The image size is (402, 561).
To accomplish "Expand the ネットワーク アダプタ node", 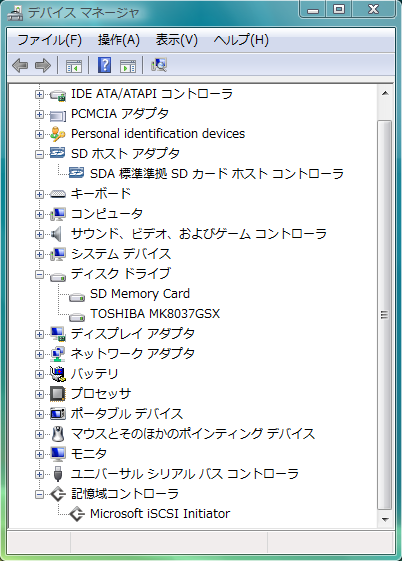I will [39, 355].
